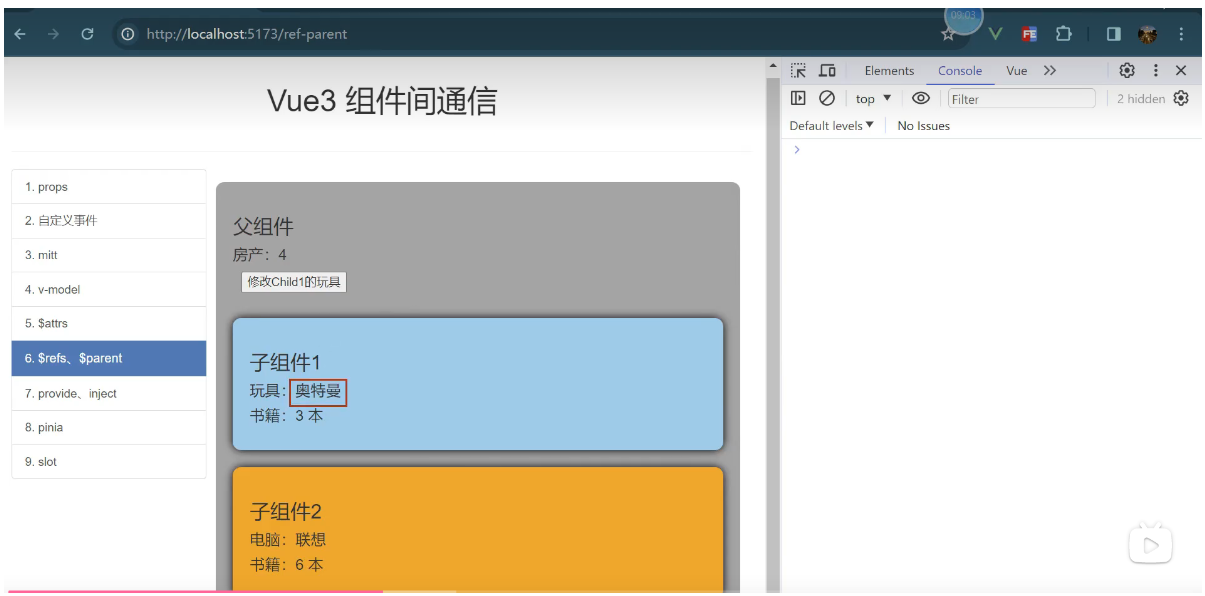Viewport: 1205px width, 596px height.
Task: Select the '7. provide、inject' menu item
Action: (x=109, y=393)
